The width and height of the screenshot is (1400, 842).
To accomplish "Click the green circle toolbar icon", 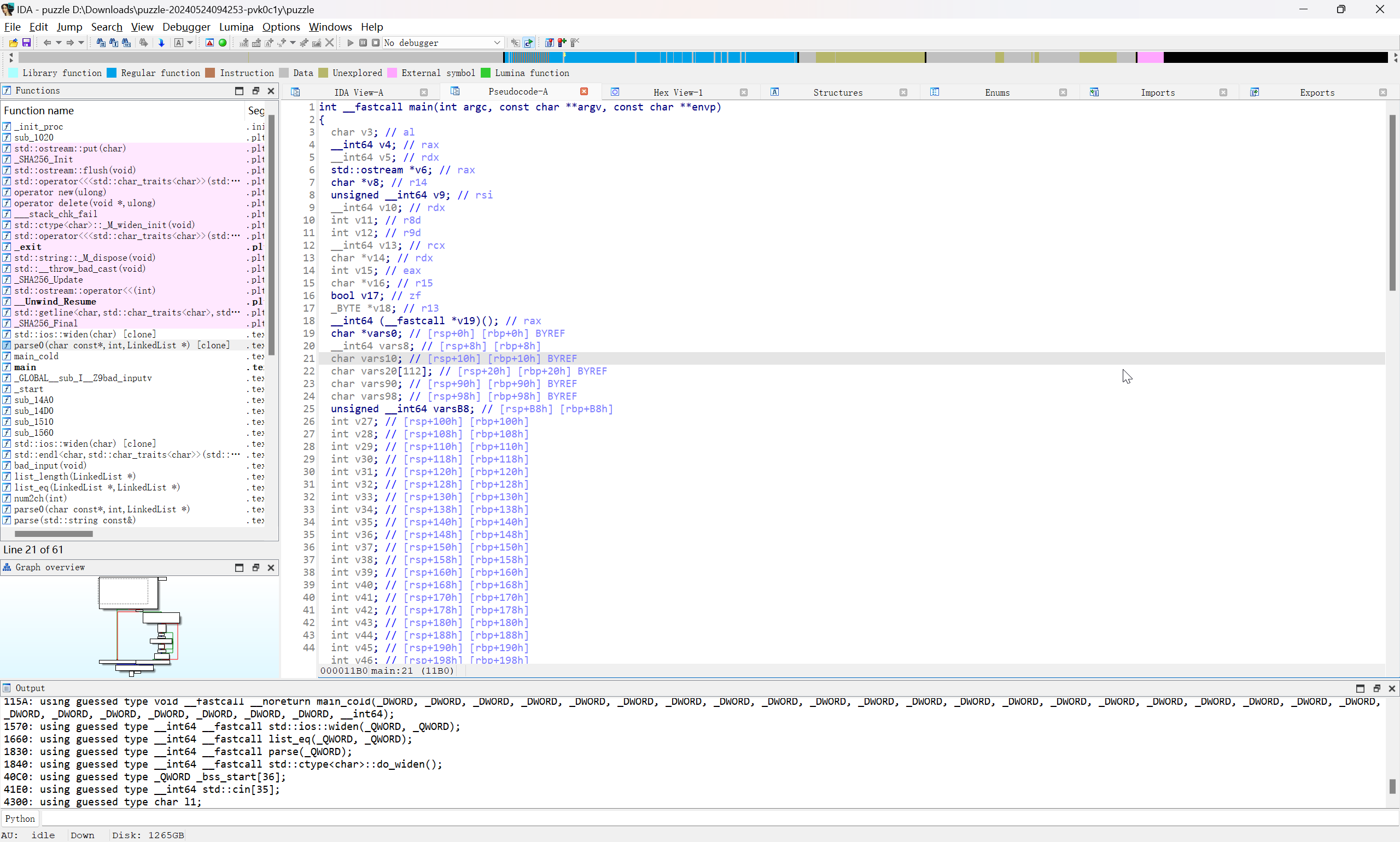I will point(223,43).
